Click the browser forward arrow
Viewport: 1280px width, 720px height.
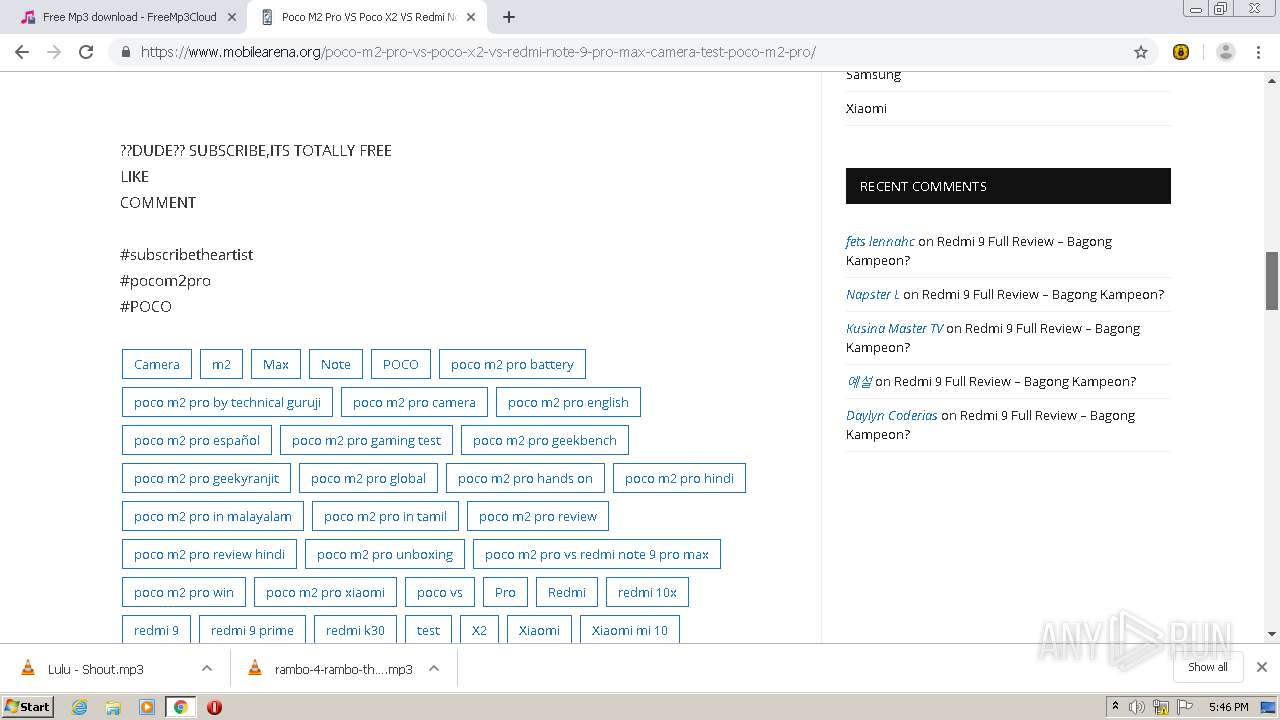click(x=54, y=52)
